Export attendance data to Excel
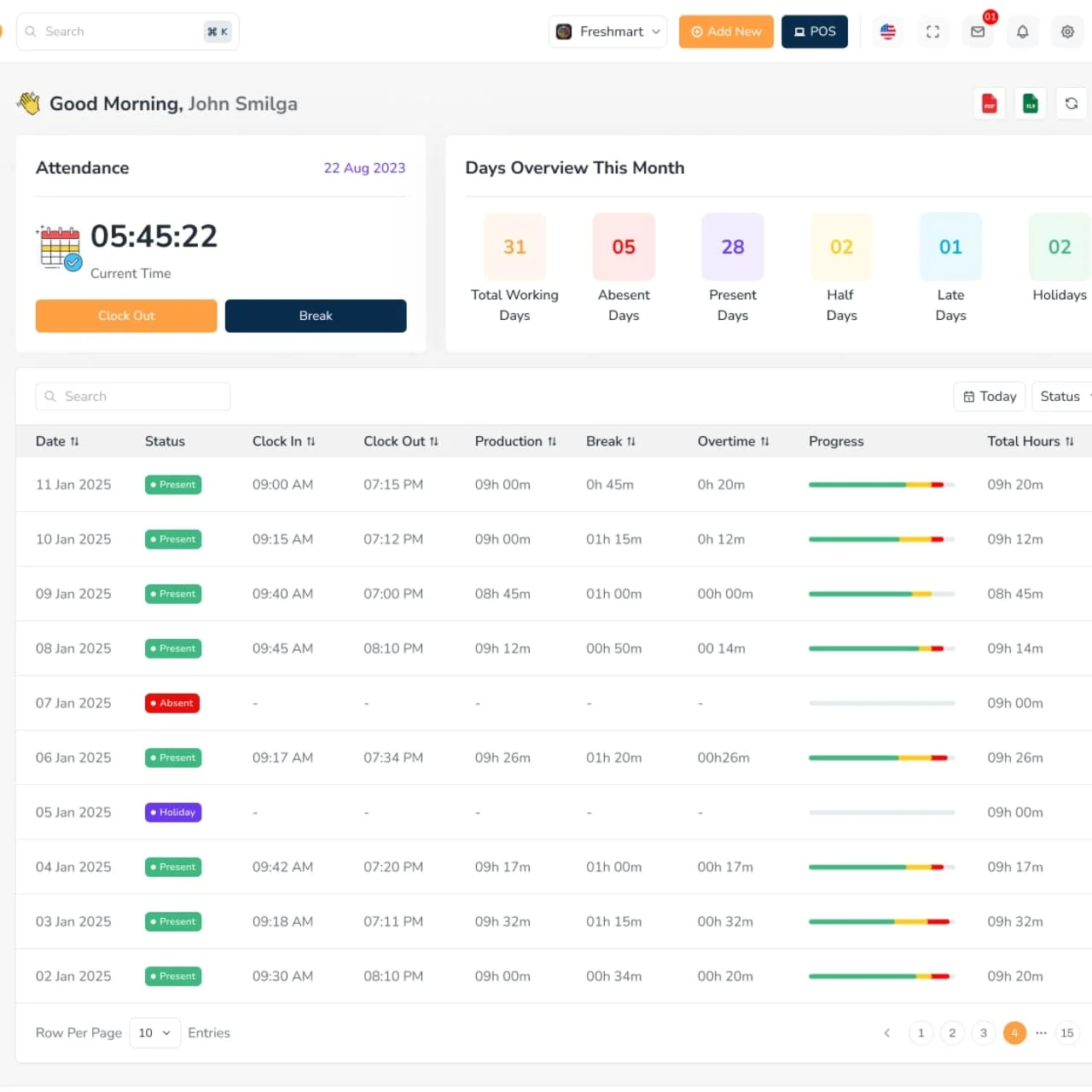Image resolution: width=1092 pixels, height=1092 pixels. 1030,103
